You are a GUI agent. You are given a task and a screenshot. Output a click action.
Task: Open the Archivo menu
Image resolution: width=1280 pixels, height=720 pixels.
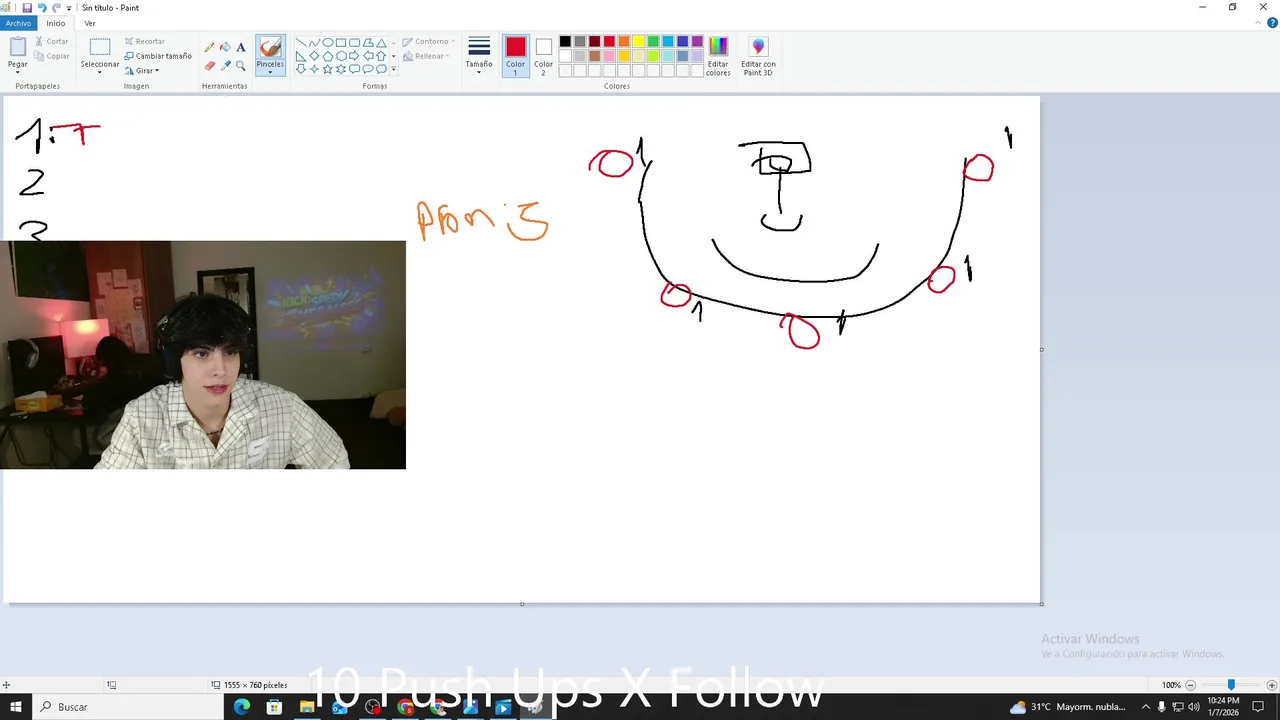pos(18,23)
